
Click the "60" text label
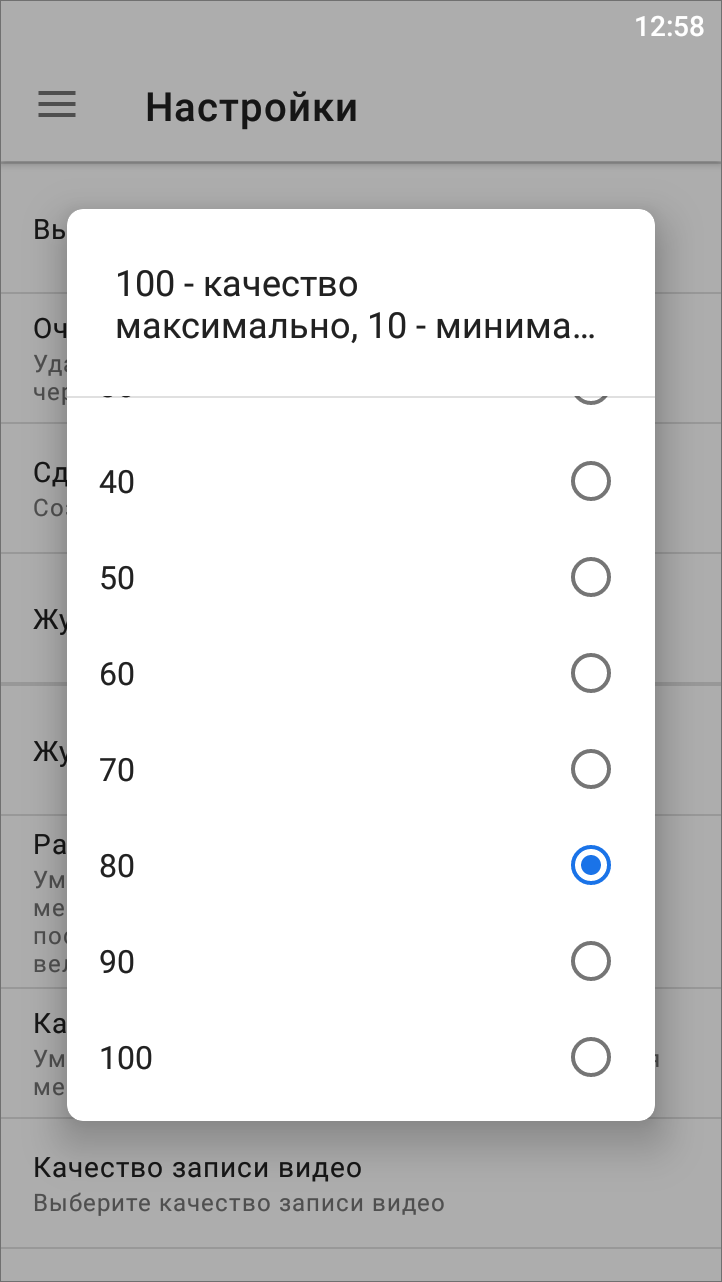(x=117, y=674)
